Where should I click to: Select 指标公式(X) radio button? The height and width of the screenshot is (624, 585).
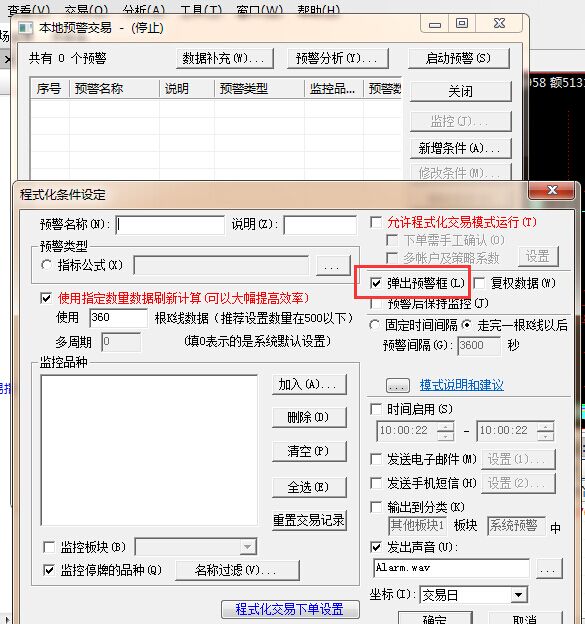[x=46, y=265]
